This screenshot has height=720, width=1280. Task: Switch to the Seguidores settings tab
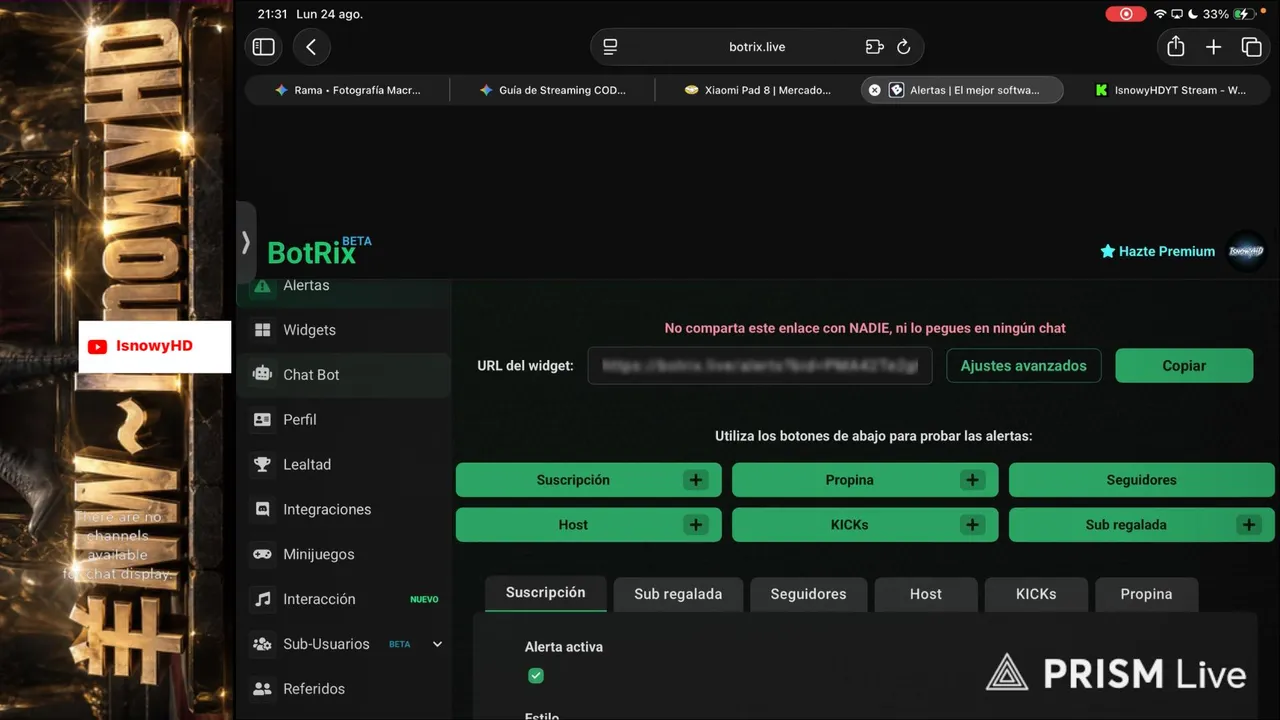[x=808, y=594]
